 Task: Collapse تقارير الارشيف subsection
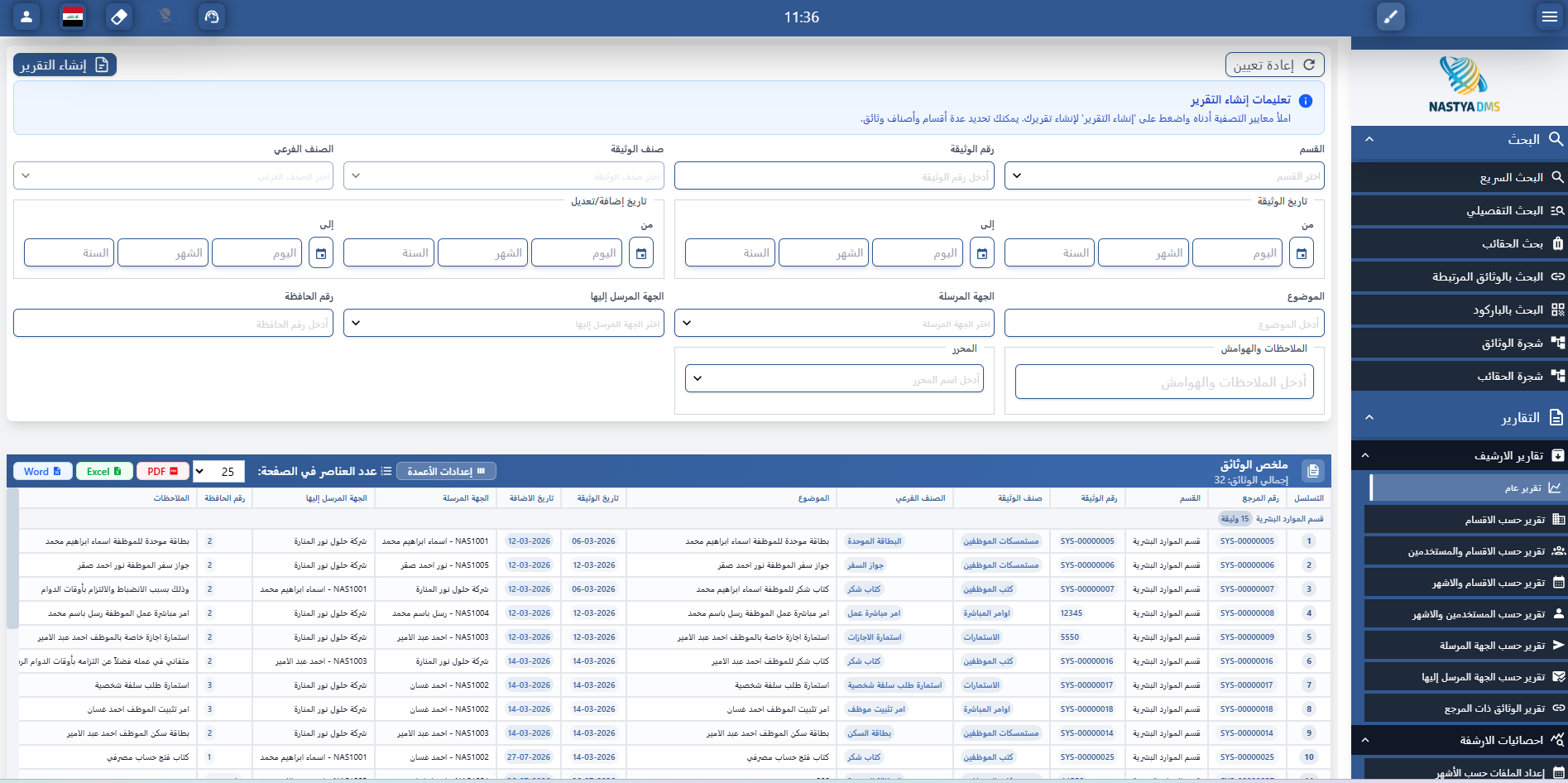coord(1365,455)
